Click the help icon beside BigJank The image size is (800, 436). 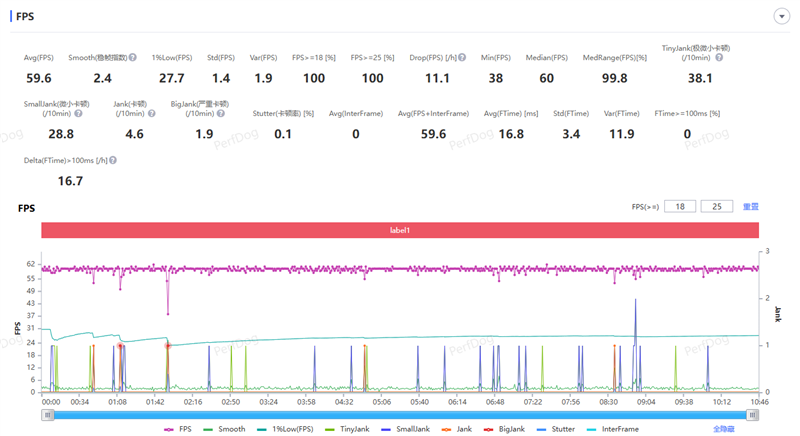click(x=221, y=114)
